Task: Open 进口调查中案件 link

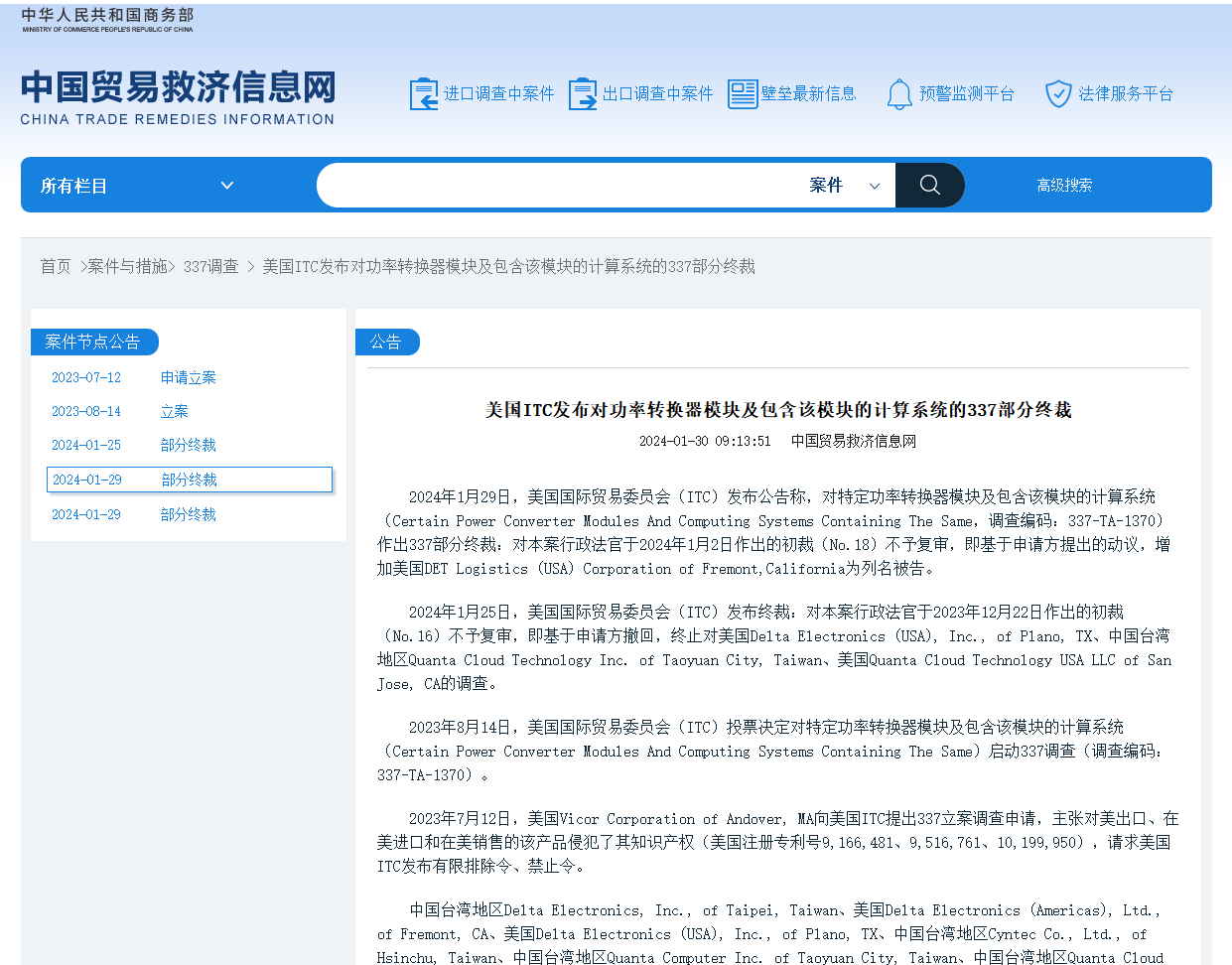Action: coord(498,93)
